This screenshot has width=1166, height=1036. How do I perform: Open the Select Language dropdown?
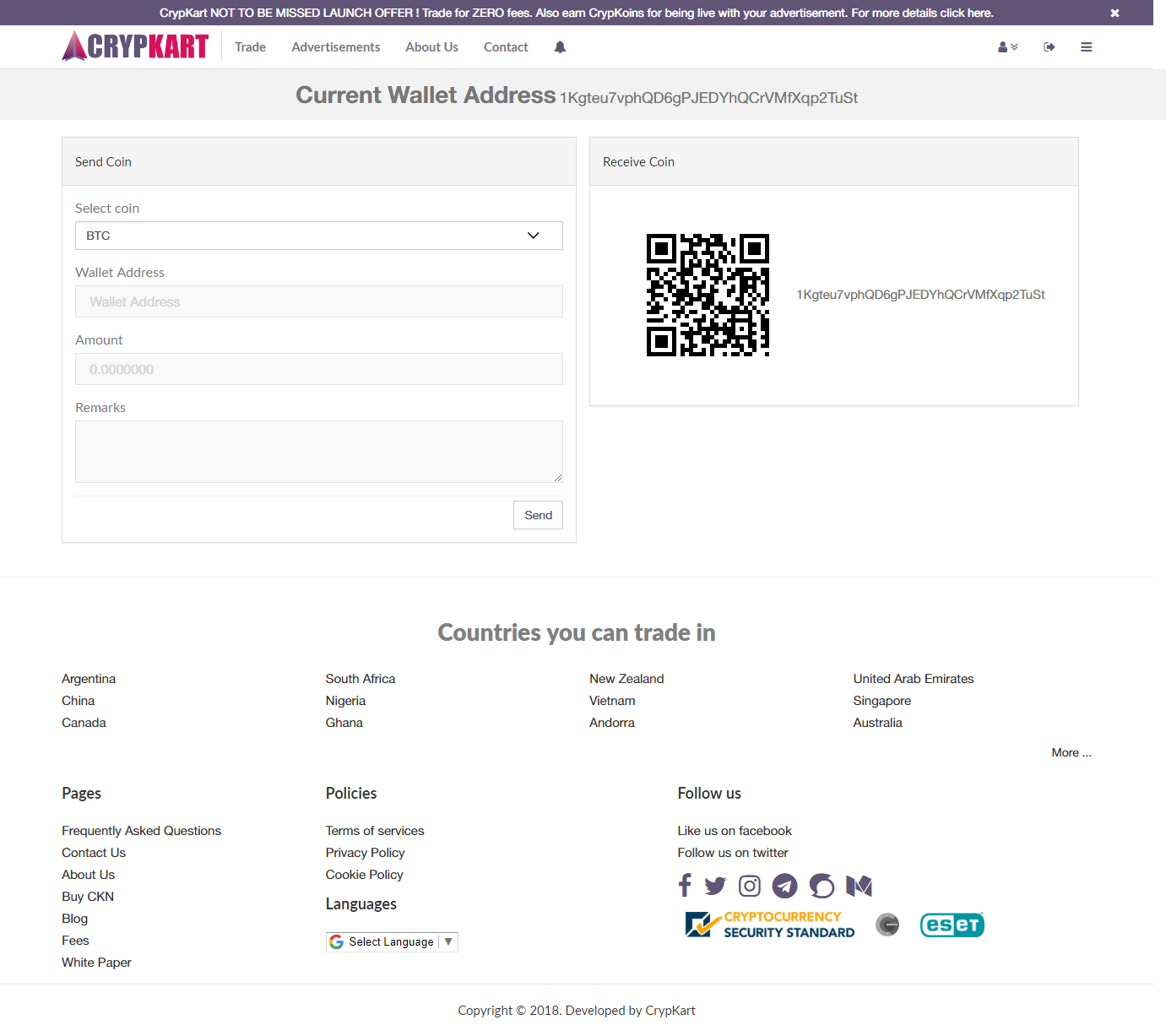392,941
